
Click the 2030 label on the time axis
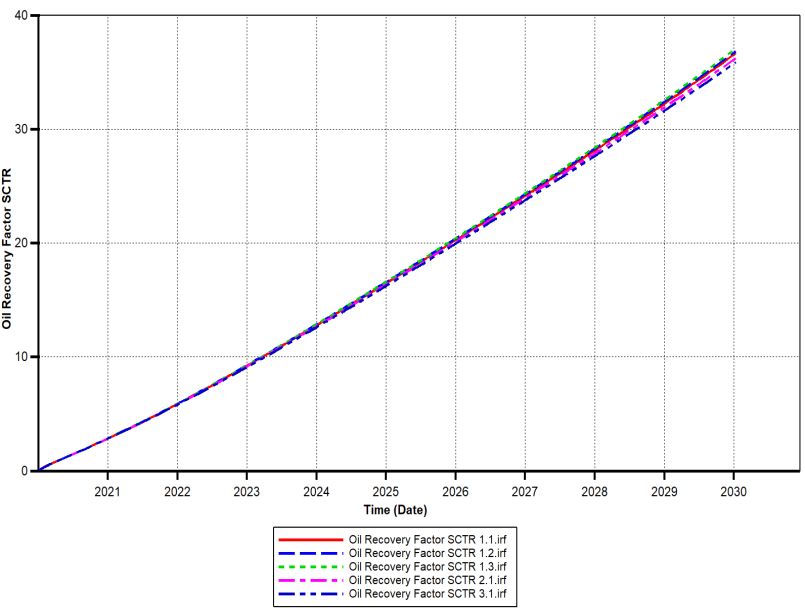coord(734,491)
